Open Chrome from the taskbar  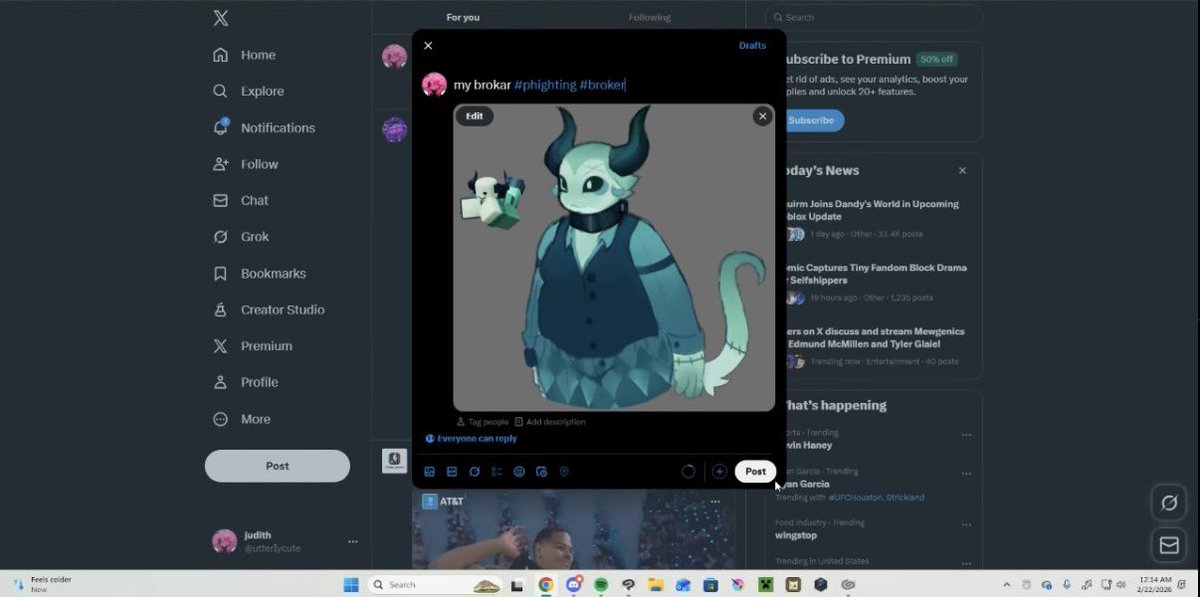point(546,584)
